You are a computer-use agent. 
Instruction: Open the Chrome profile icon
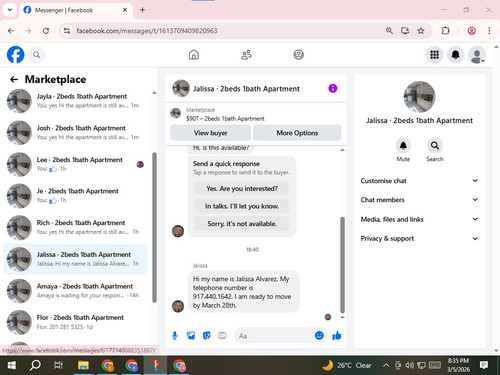471,31
